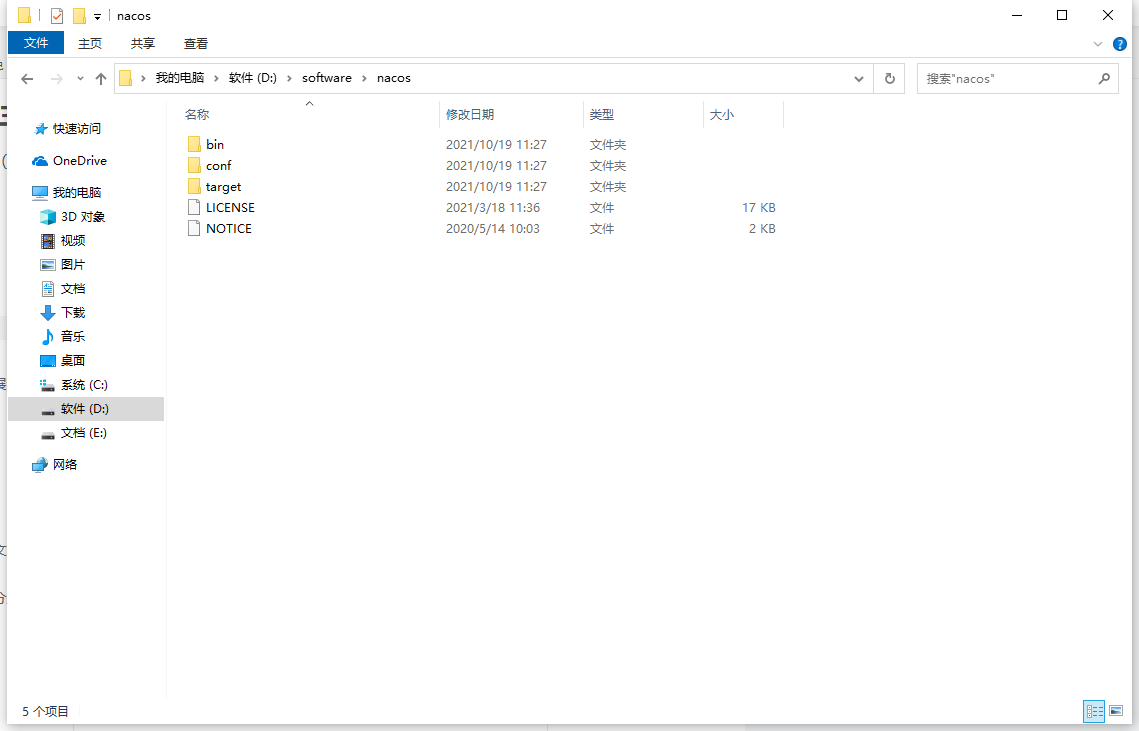Viewport: 1139px width, 731px height.
Task: Go forward with the forward arrow
Action: pos(57,78)
